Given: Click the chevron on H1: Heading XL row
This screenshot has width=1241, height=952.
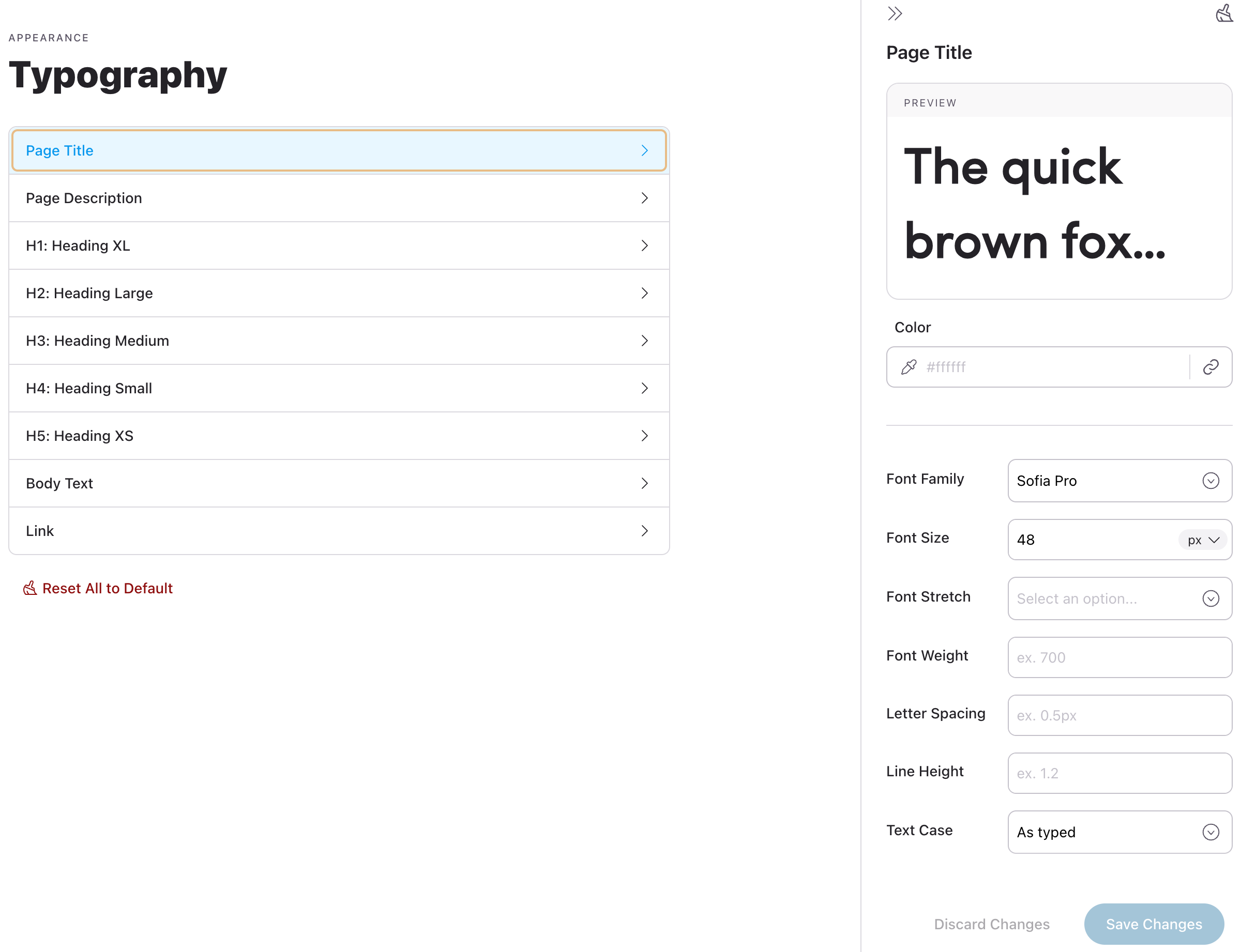Looking at the screenshot, I should (644, 245).
